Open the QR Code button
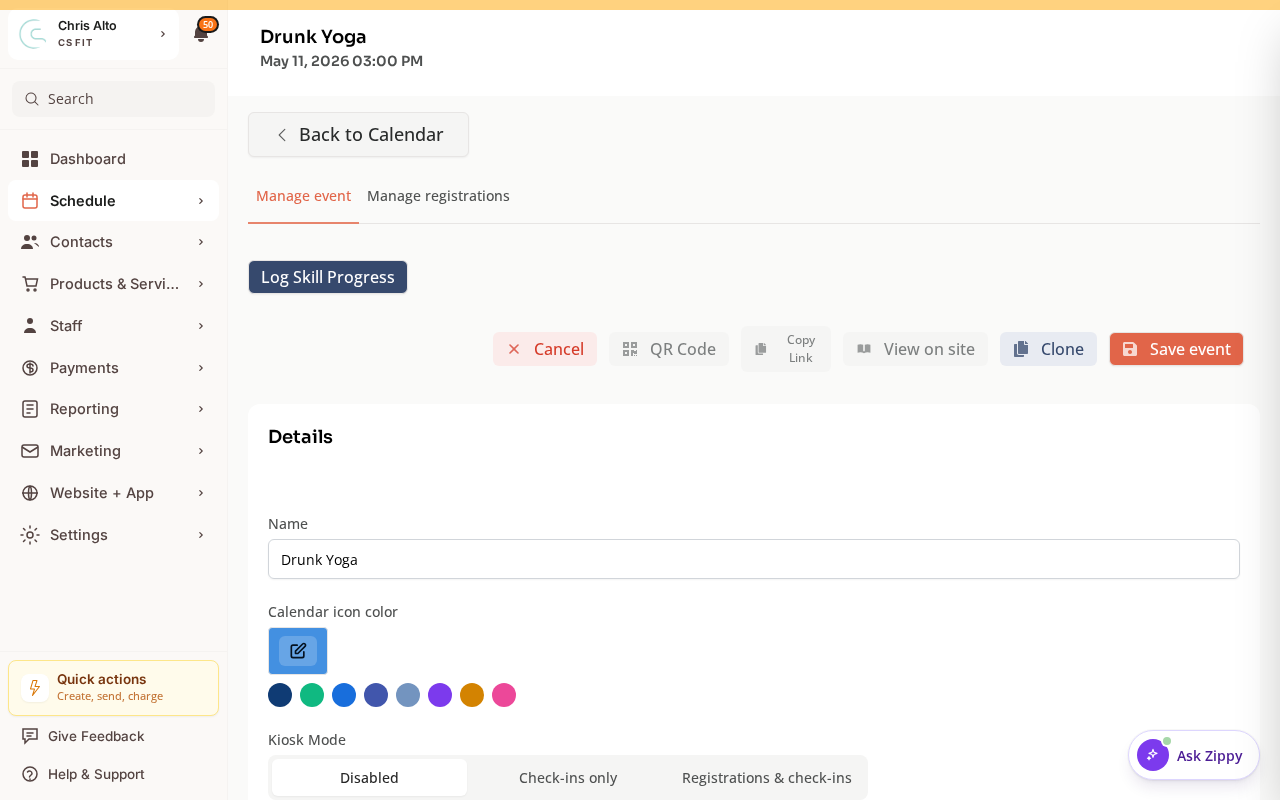 tap(669, 349)
